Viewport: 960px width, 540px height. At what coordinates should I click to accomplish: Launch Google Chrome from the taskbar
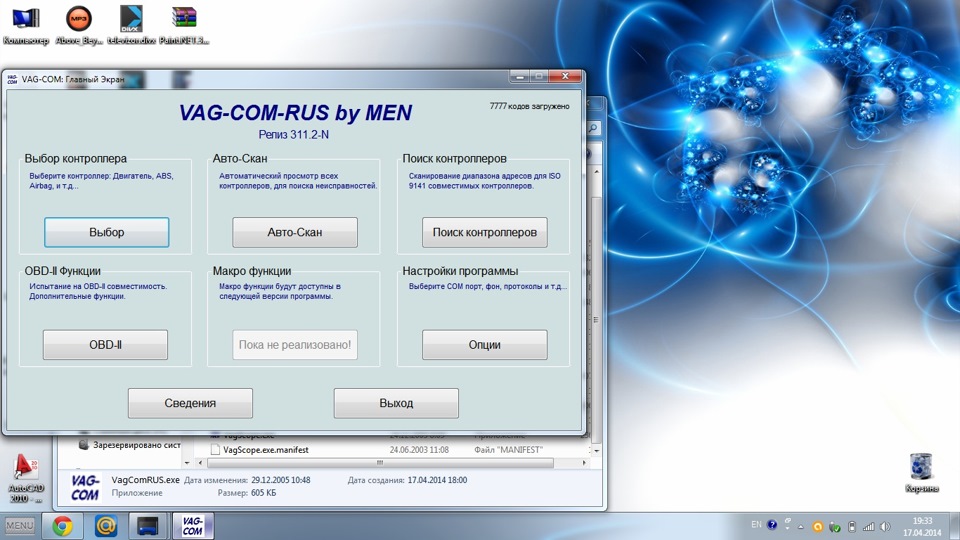point(62,526)
